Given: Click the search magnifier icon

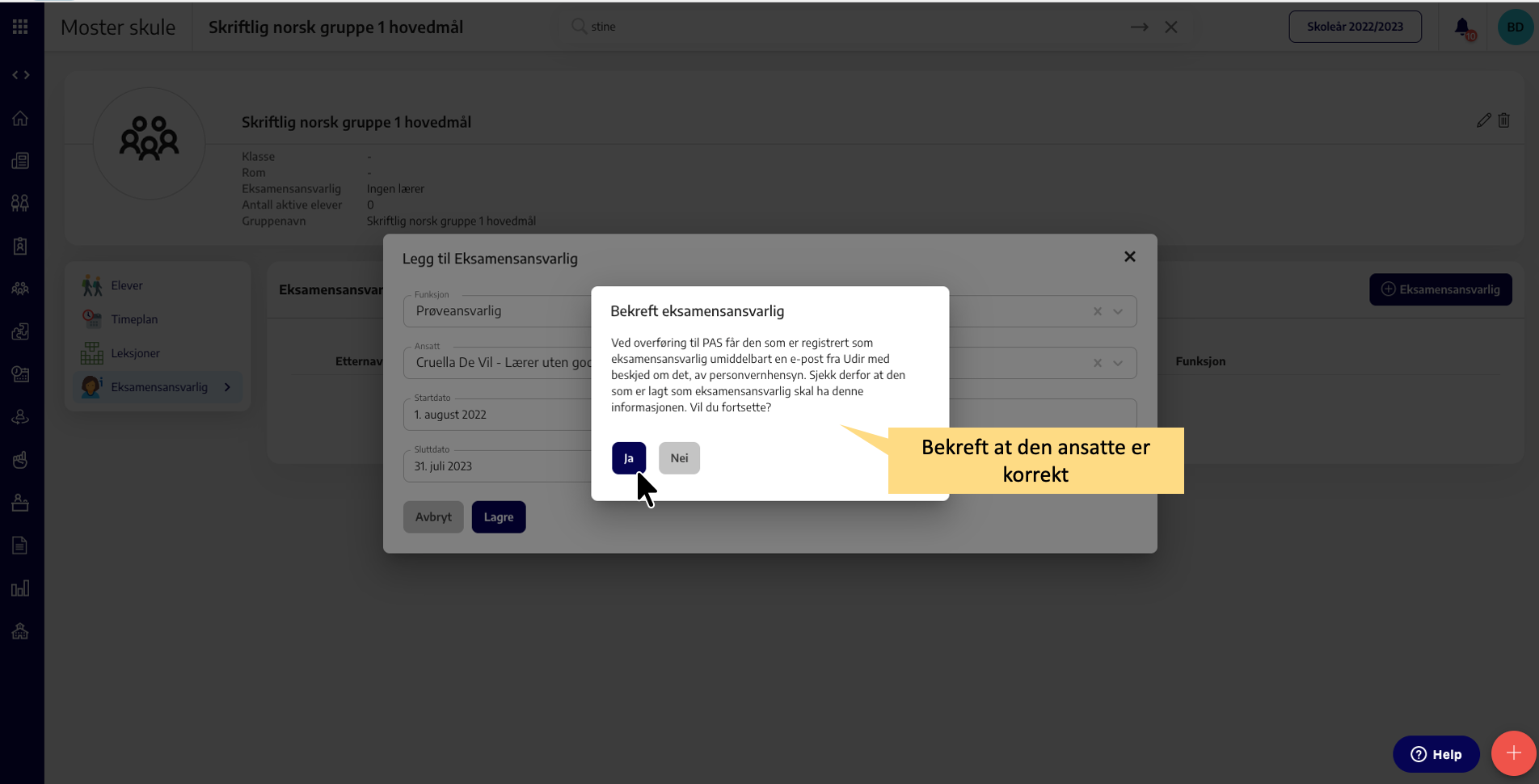Looking at the screenshot, I should pyautogui.click(x=579, y=27).
